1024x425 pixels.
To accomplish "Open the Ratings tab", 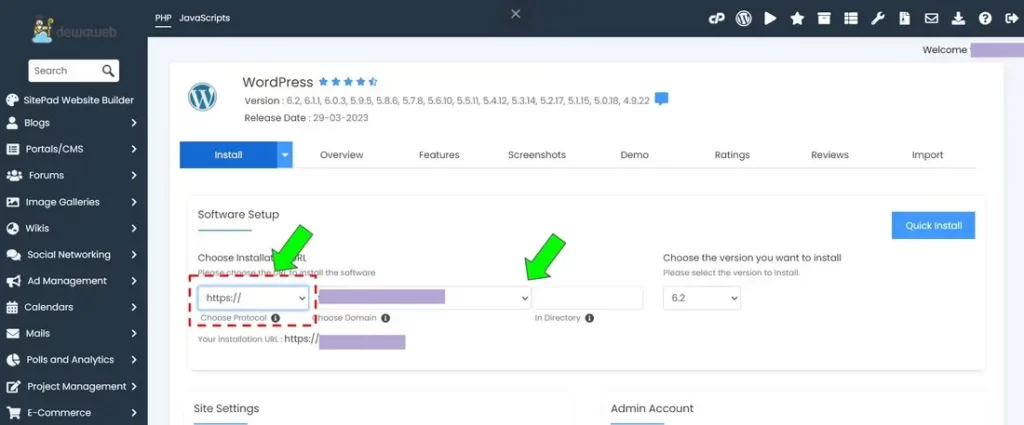I will point(732,155).
